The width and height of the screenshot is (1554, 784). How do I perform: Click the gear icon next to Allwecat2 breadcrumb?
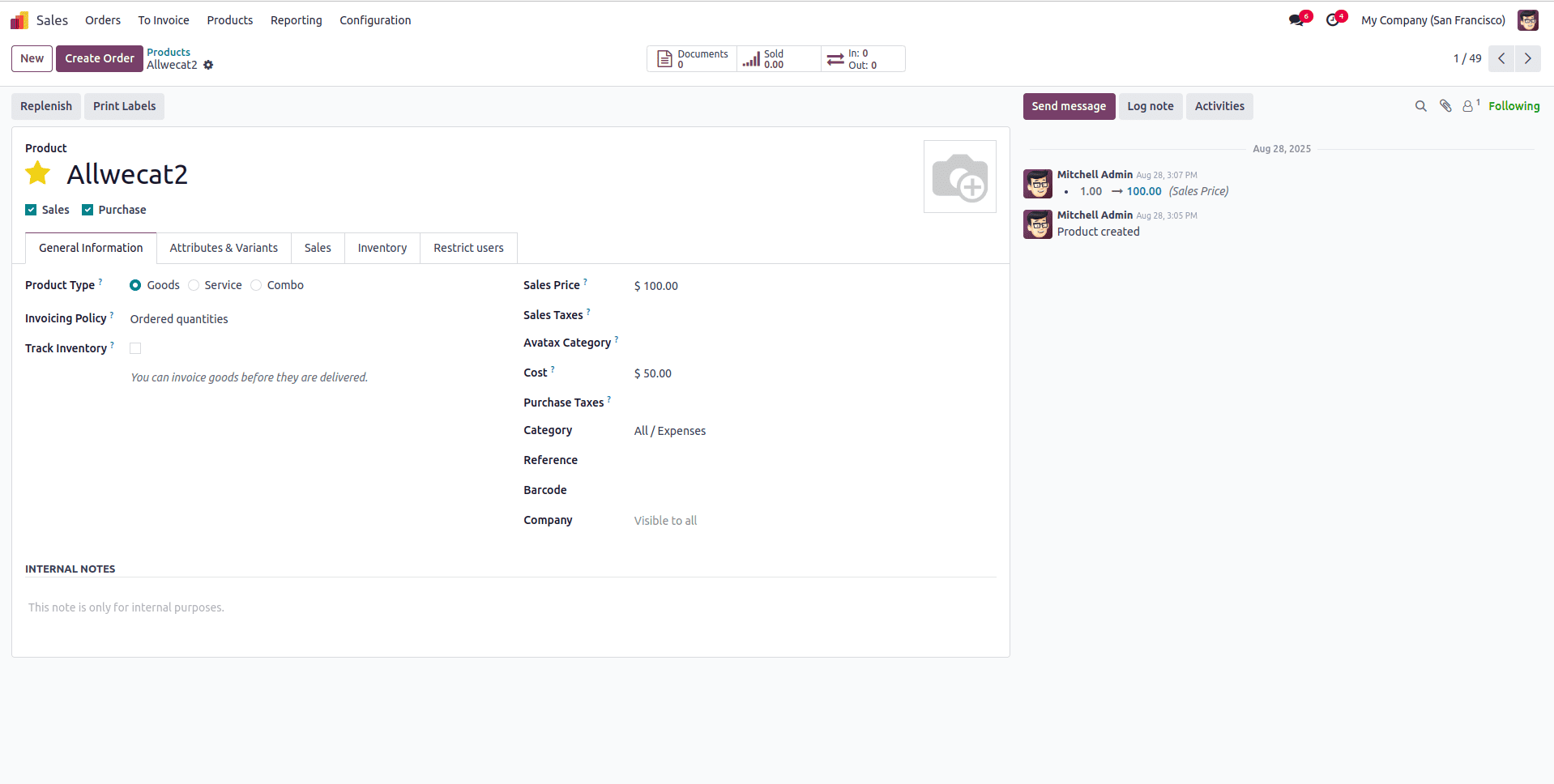click(208, 65)
